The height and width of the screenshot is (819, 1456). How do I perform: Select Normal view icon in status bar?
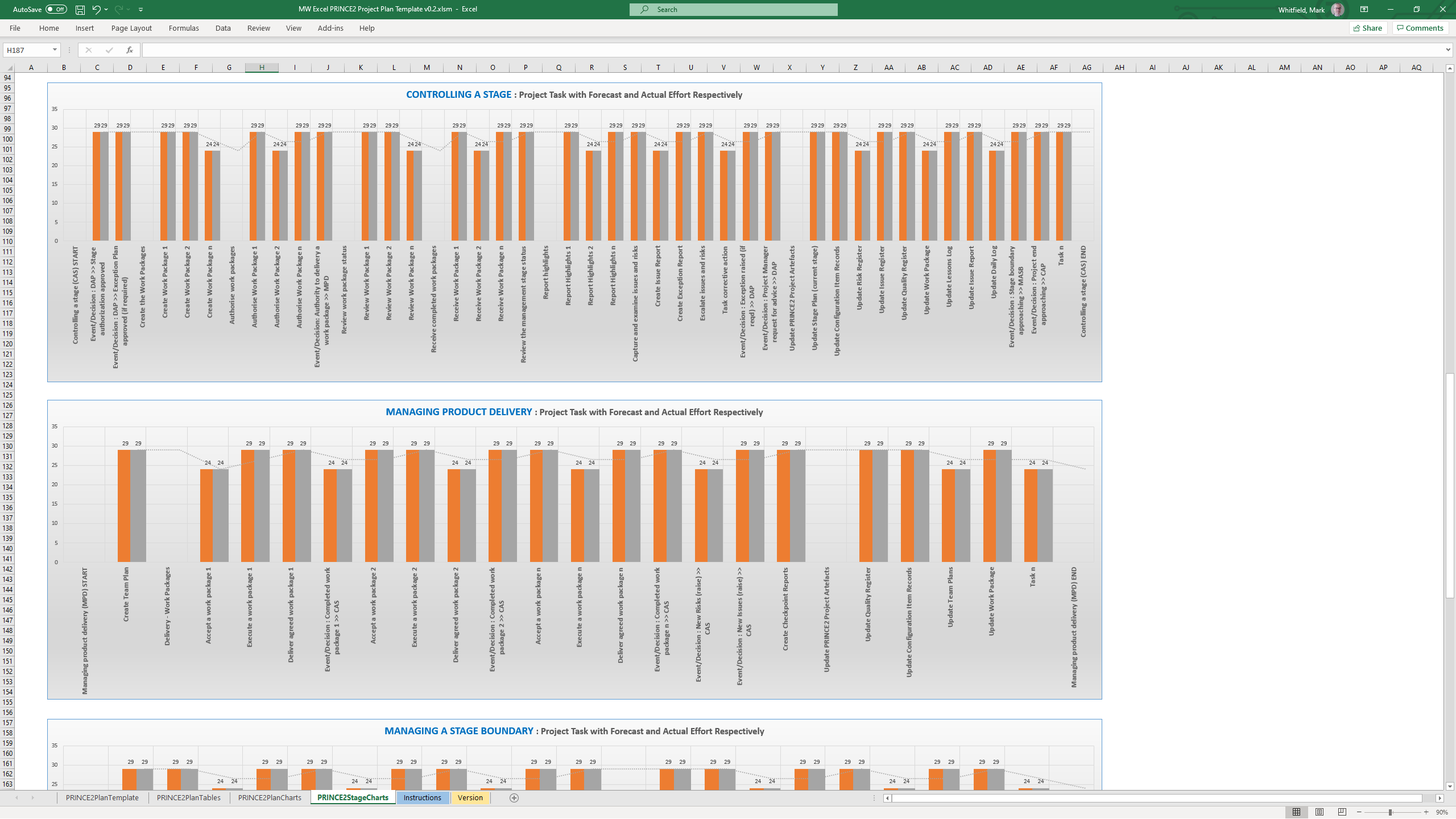[1296, 812]
